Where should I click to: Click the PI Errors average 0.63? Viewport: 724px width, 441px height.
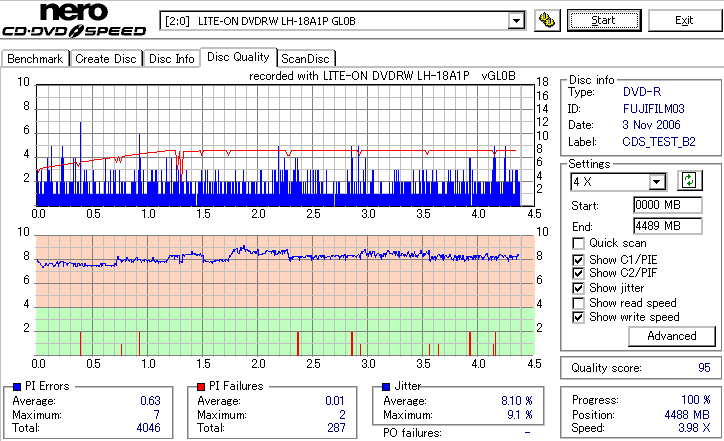(x=150, y=401)
